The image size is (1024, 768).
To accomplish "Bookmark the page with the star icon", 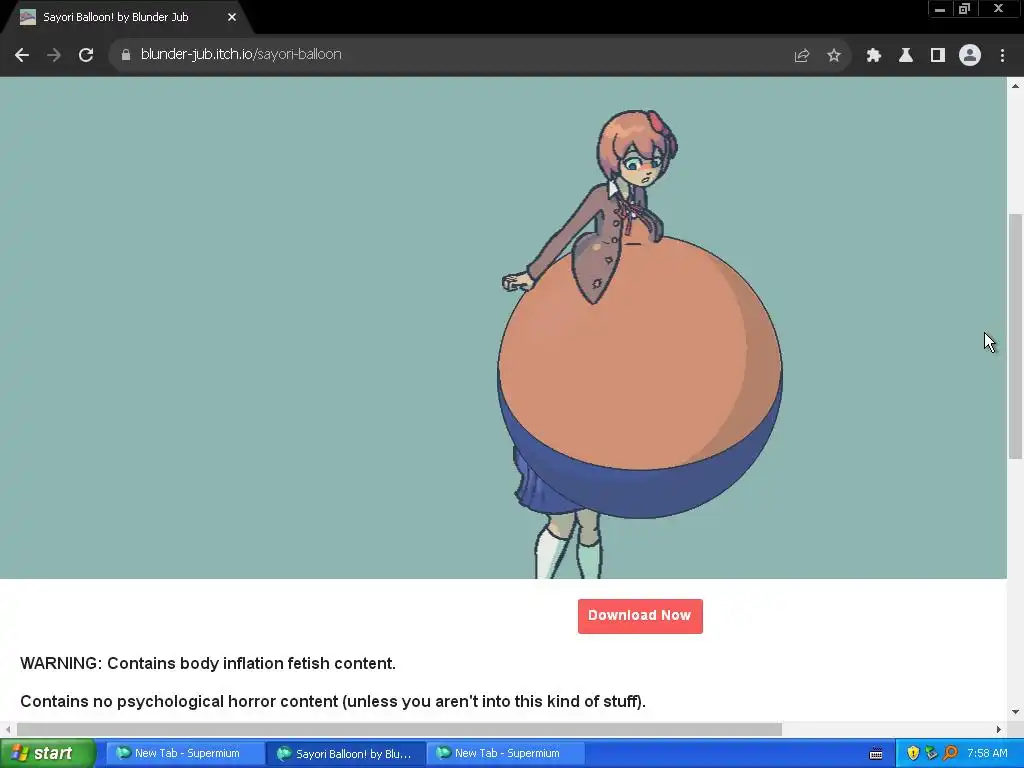I will (x=834, y=55).
